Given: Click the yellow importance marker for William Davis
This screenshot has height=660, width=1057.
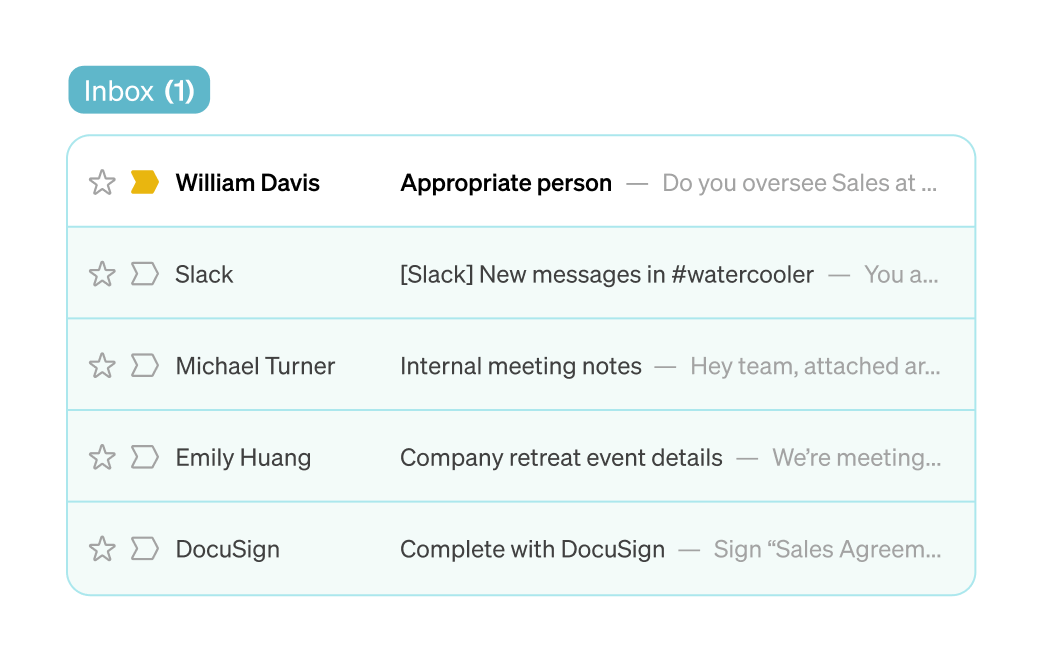Looking at the screenshot, I should coord(145,183).
